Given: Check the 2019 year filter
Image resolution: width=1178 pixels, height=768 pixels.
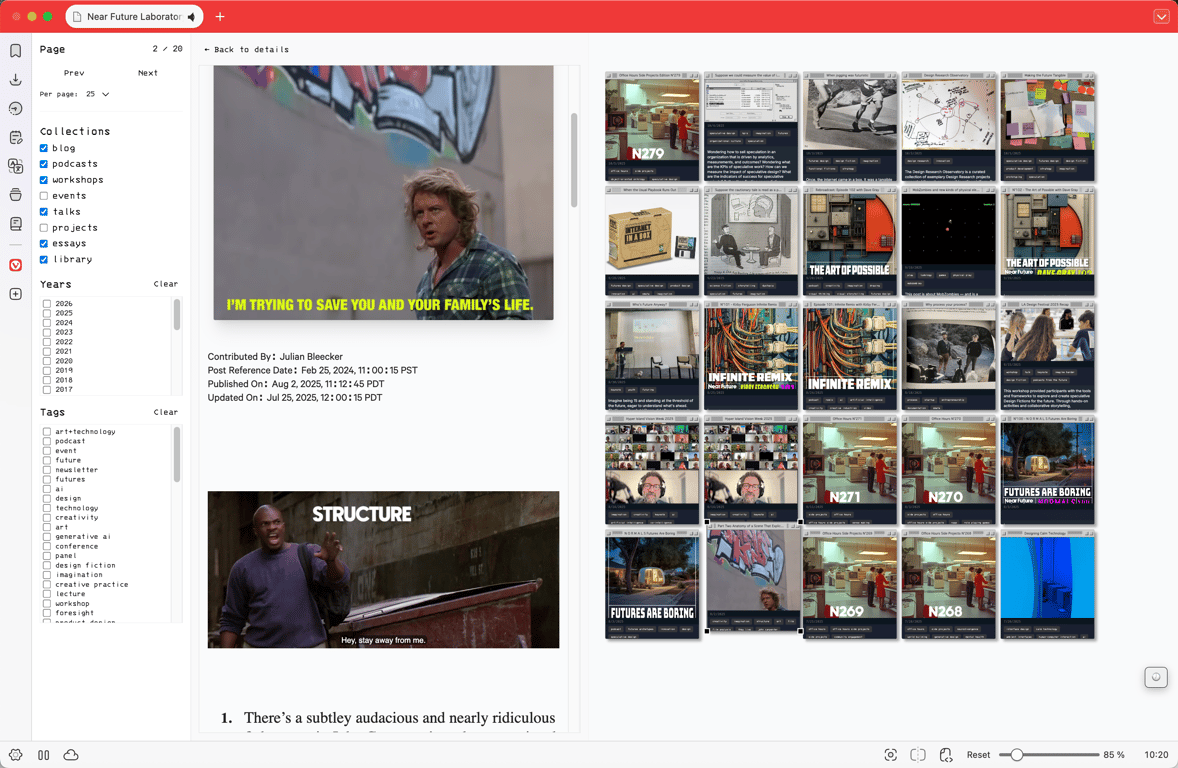Looking at the screenshot, I should (47, 370).
